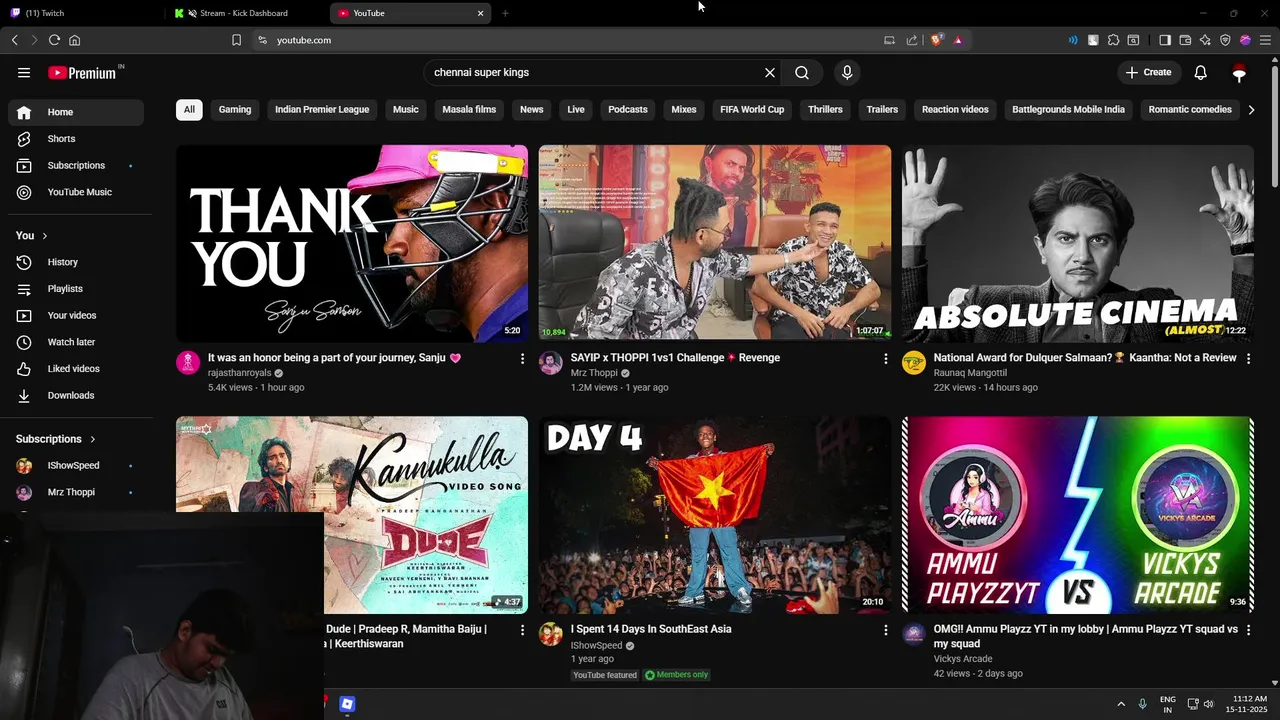Select the Gaming filter chip
1280x720 pixels.
click(235, 110)
